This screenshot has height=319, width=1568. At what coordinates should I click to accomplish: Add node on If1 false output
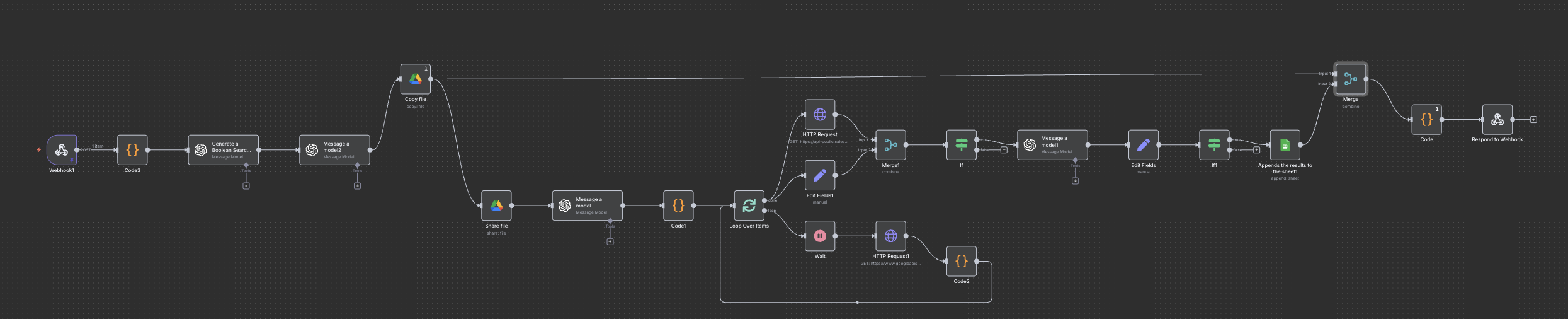[x=1256, y=150]
